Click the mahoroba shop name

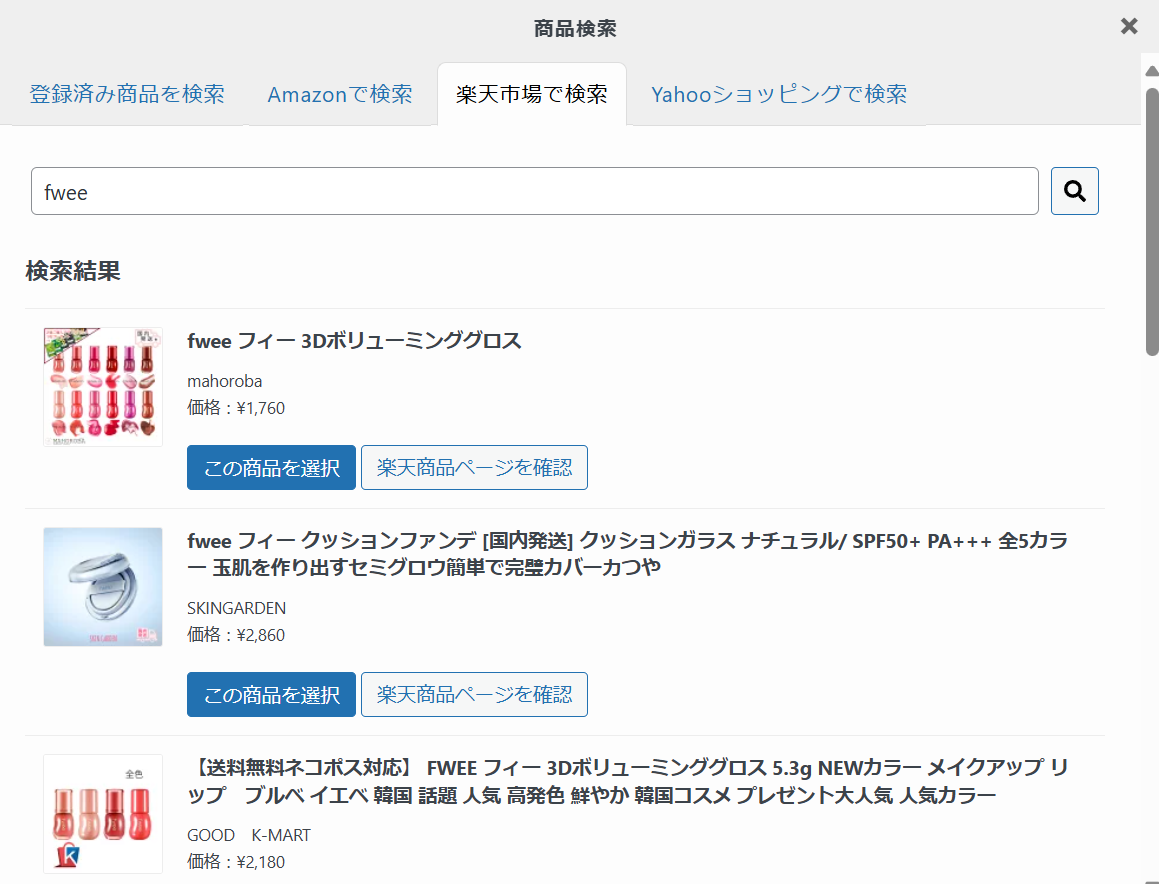click(225, 381)
